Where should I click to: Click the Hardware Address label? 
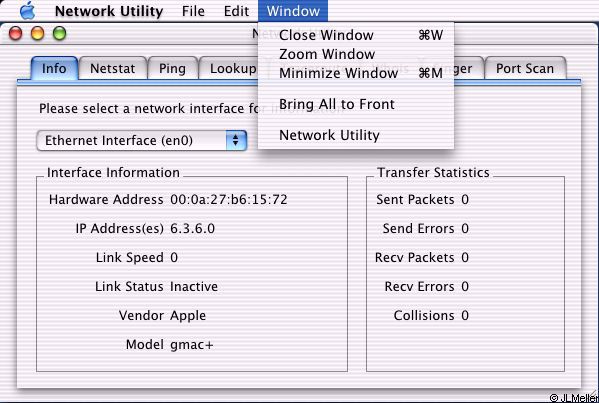pyautogui.click(x=106, y=200)
